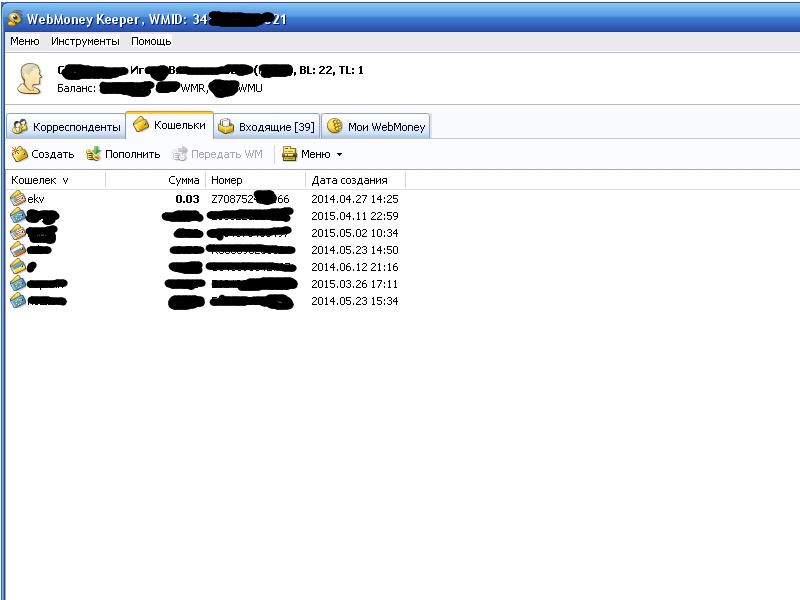This screenshot has width=800, height=600.
Task: Click the Создать wallet creation icon
Action: coord(19,154)
